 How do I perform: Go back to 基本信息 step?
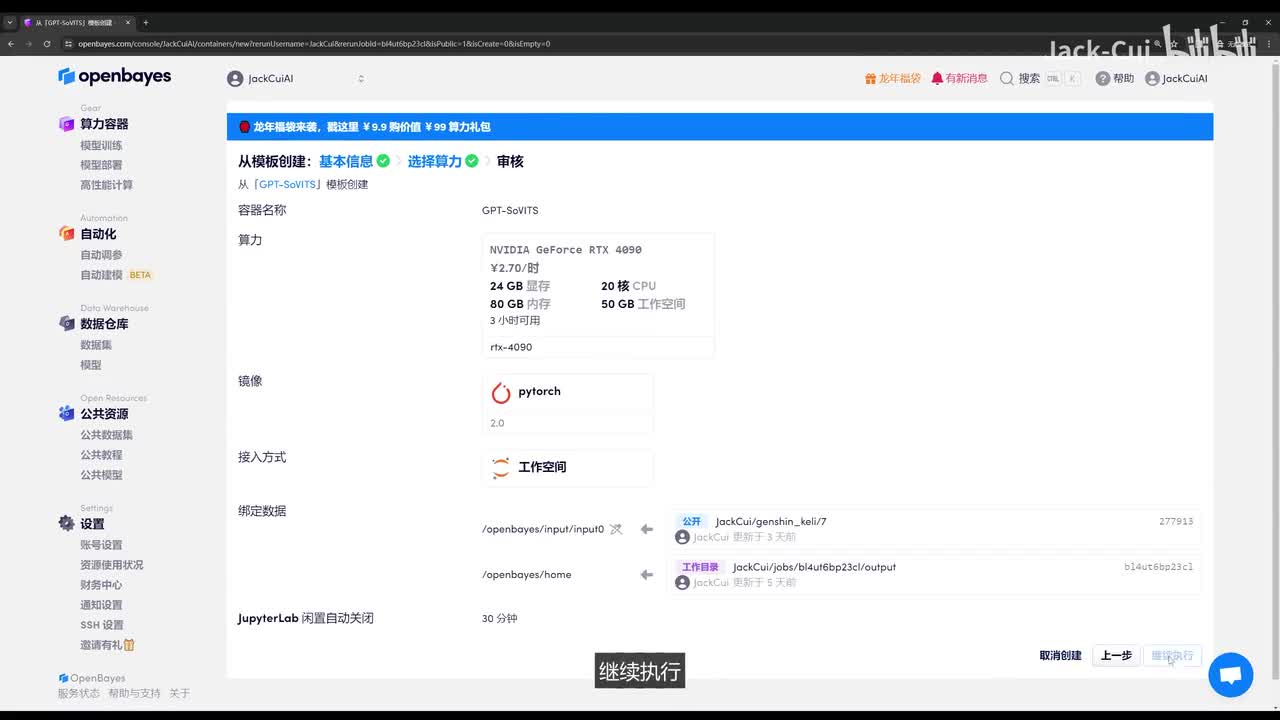[346, 161]
